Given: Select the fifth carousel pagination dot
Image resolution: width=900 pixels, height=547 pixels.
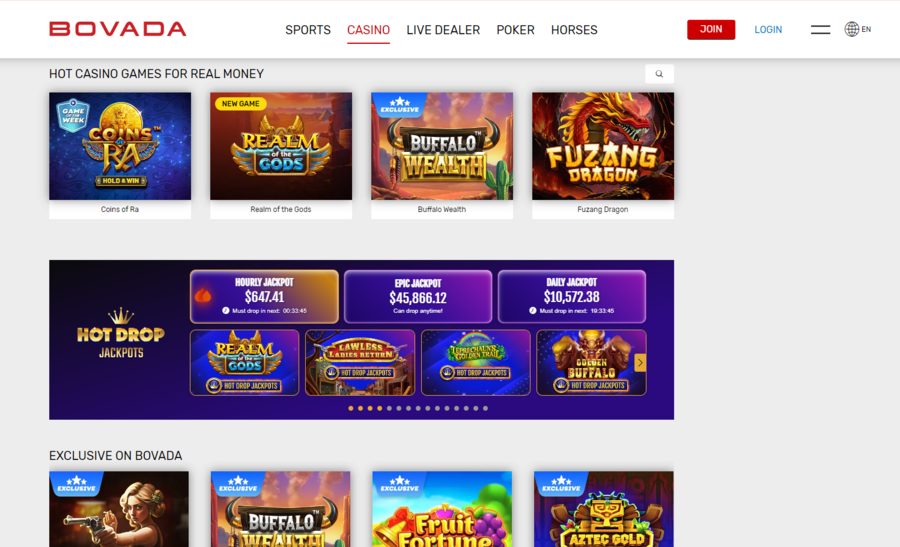Looking at the screenshot, I should 389,408.
